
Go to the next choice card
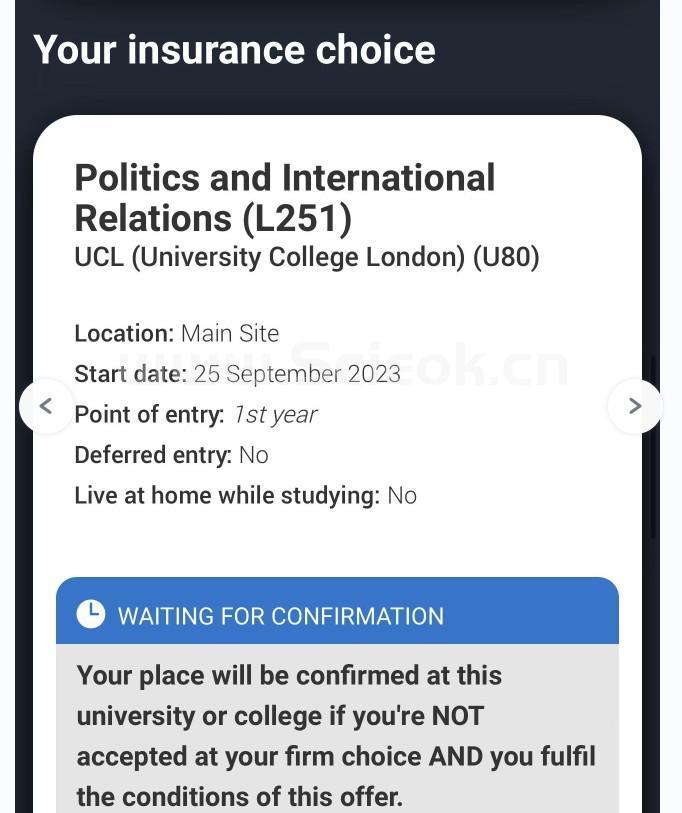(x=634, y=406)
